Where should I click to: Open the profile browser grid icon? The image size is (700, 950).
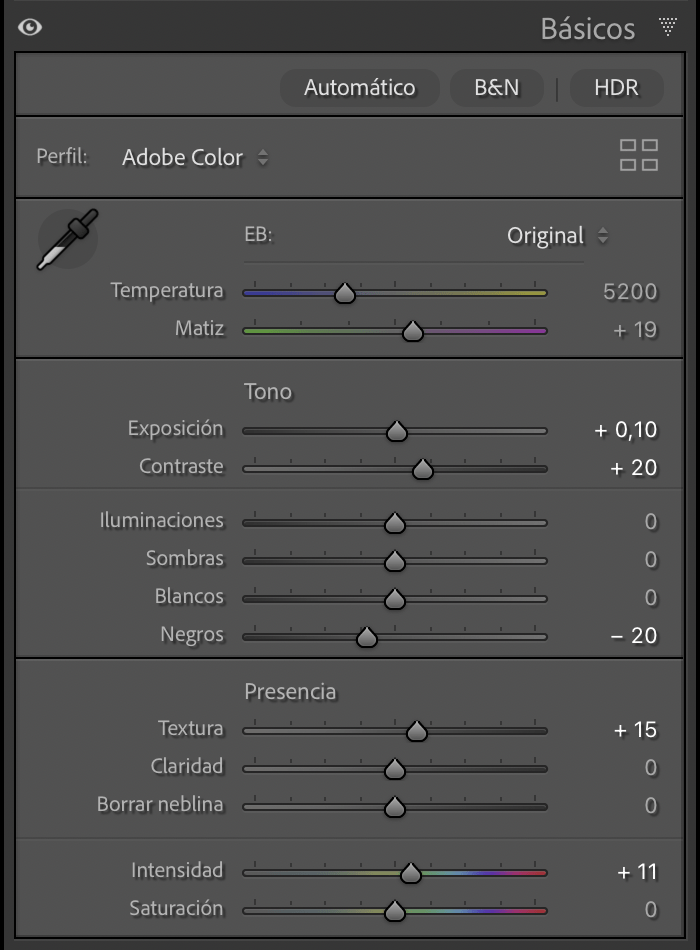click(638, 155)
